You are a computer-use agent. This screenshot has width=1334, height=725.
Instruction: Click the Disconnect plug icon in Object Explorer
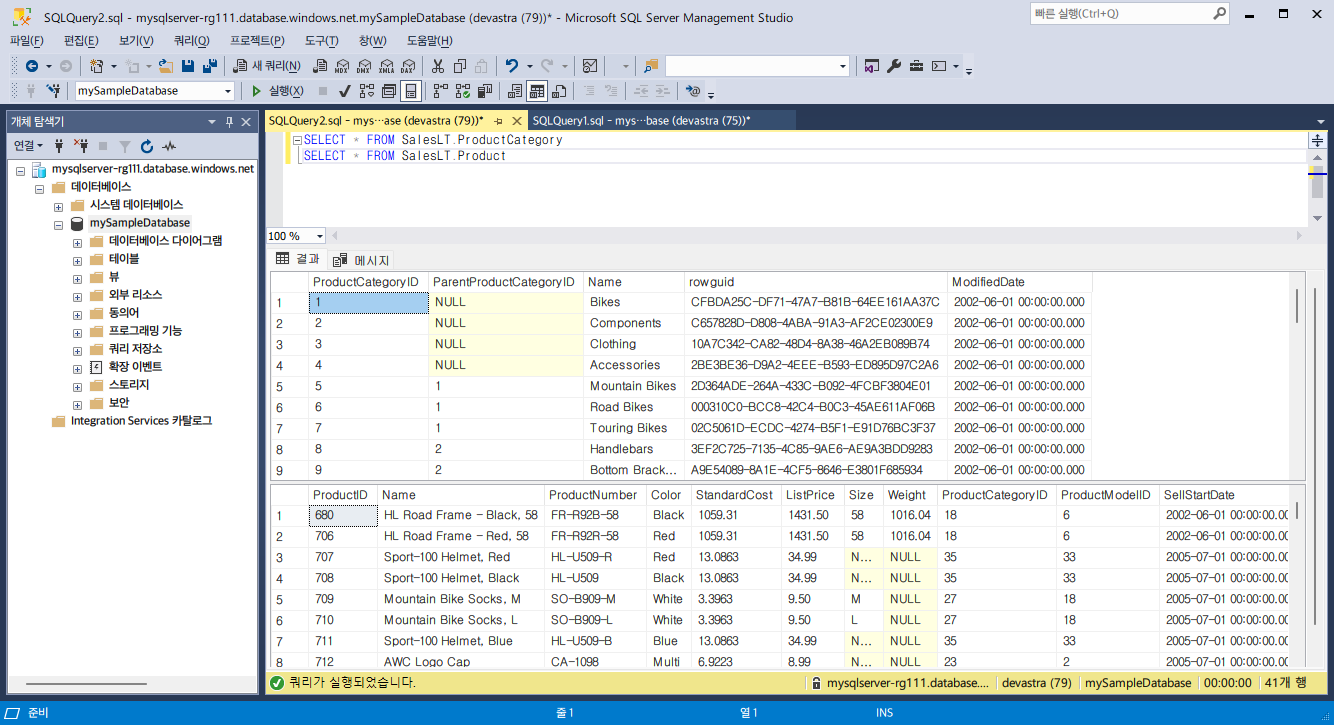82,146
